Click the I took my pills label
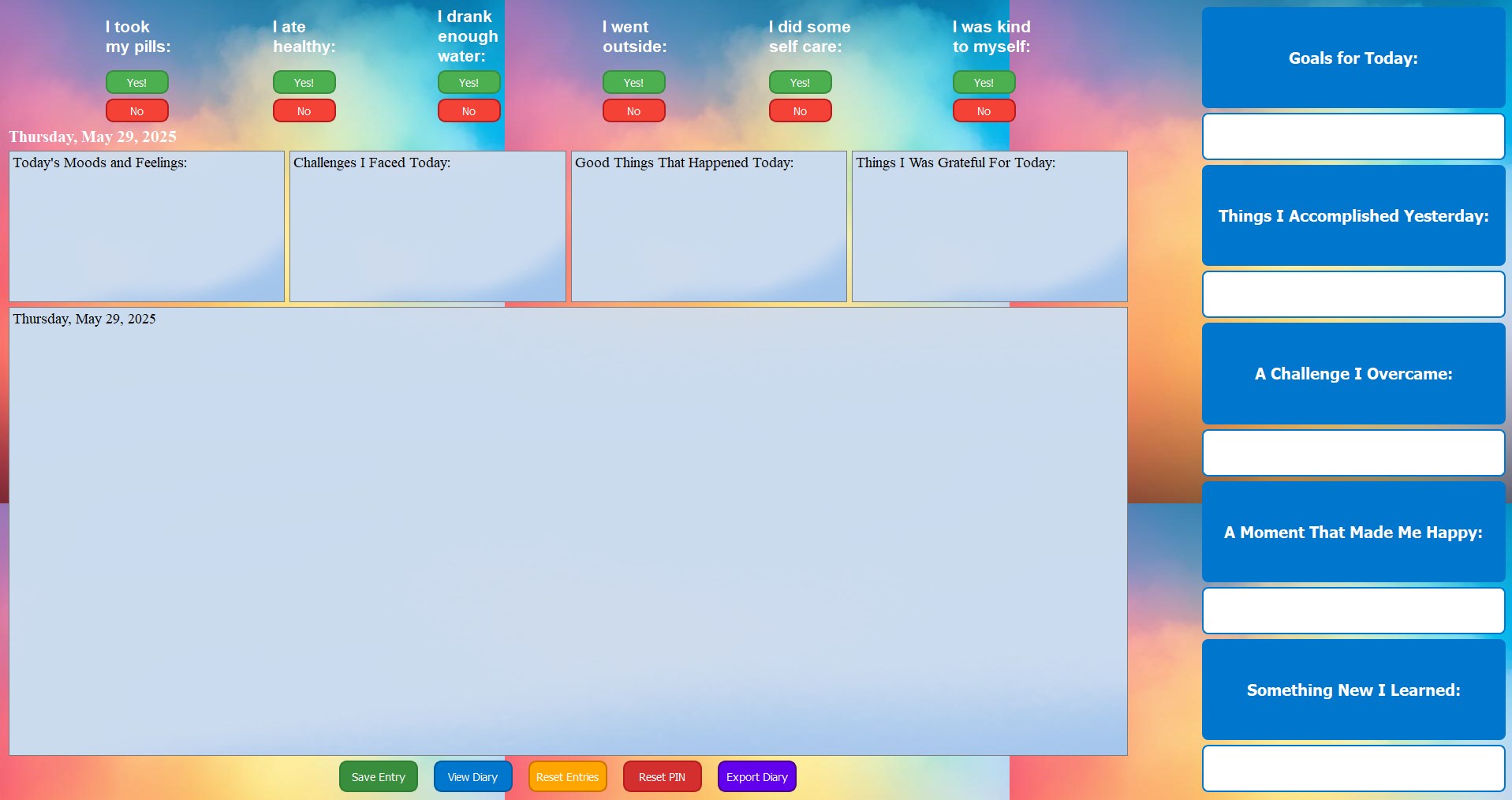Screen dimensions: 1512x800 138,36
